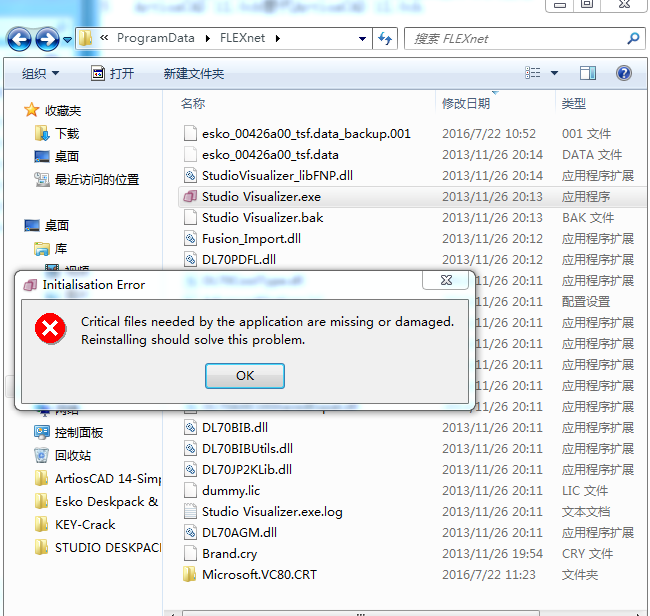Open the 组织 (Organize) menu
Screen dimensions: 650x616
(40, 74)
